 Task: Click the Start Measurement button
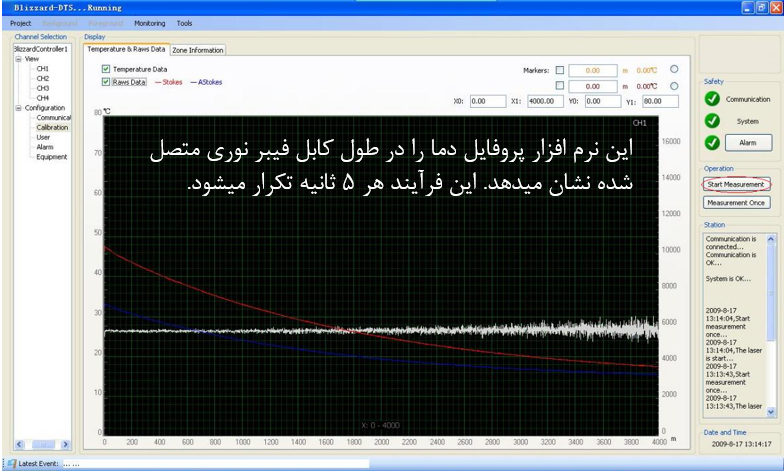click(x=736, y=184)
